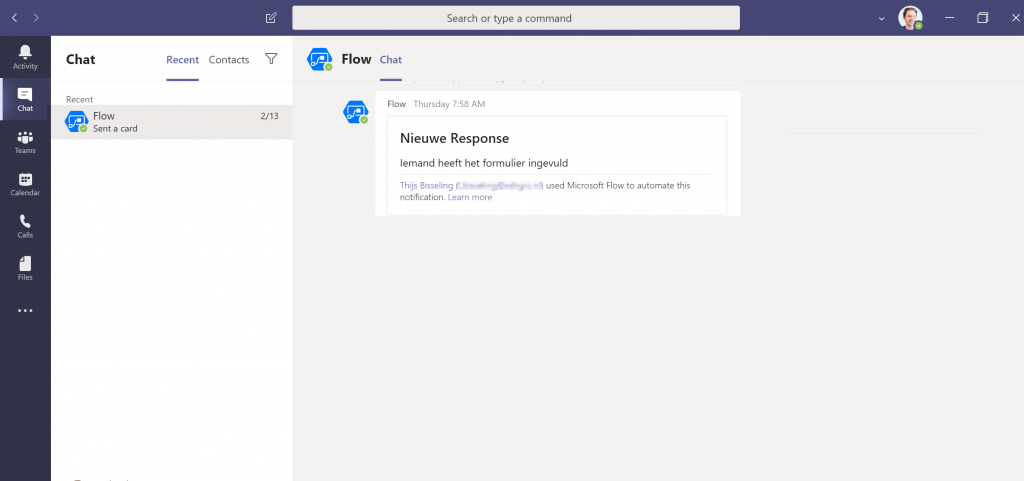The width and height of the screenshot is (1024, 481).
Task: Click the 2/13 date in chat list
Action: (x=269, y=116)
